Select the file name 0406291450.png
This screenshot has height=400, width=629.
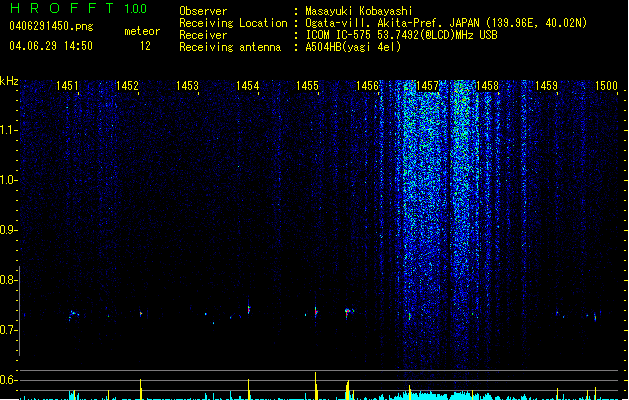(51, 26)
